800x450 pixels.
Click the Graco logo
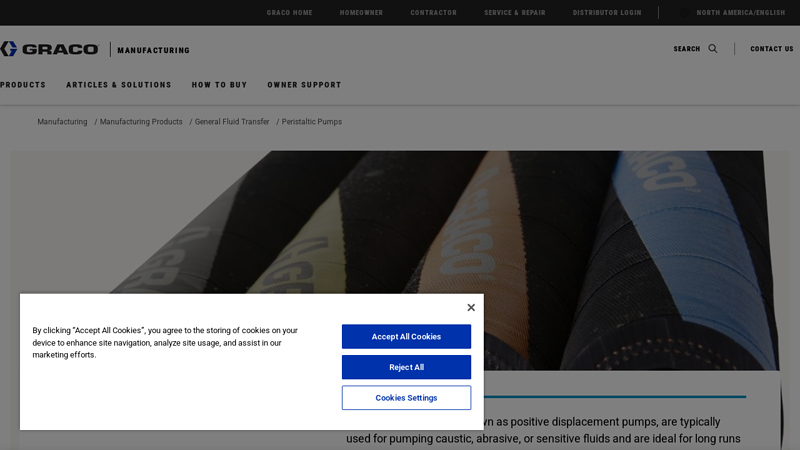coord(49,49)
